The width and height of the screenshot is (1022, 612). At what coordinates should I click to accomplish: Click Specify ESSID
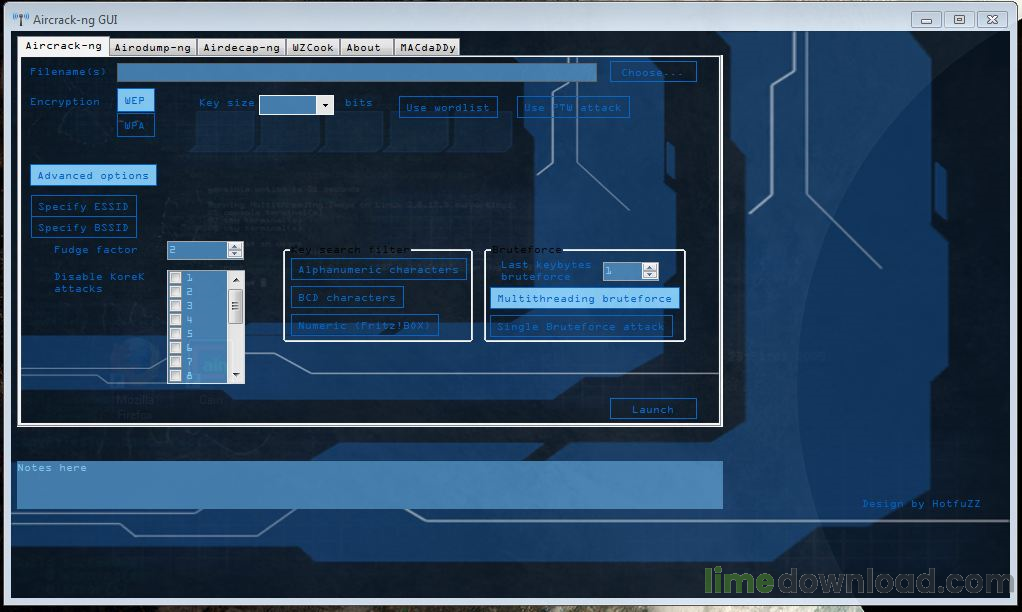(83, 206)
